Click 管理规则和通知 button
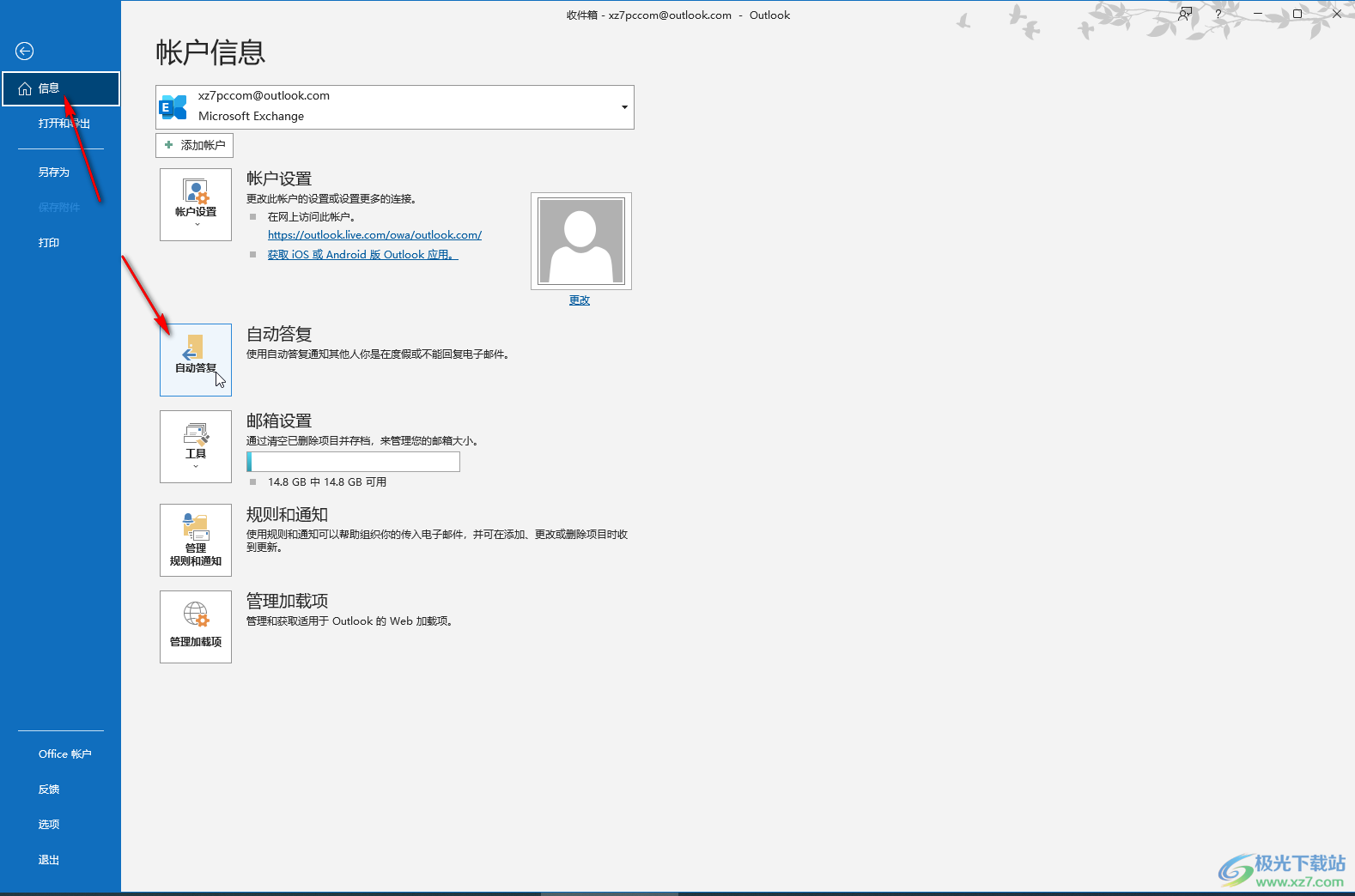The image size is (1355, 896). [x=196, y=540]
